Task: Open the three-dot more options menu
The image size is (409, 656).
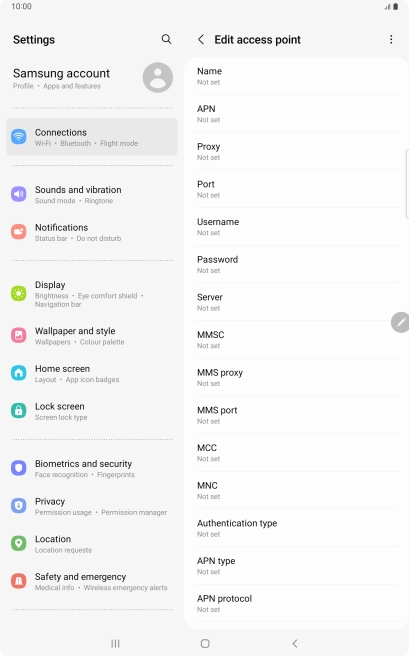Action: [x=391, y=39]
